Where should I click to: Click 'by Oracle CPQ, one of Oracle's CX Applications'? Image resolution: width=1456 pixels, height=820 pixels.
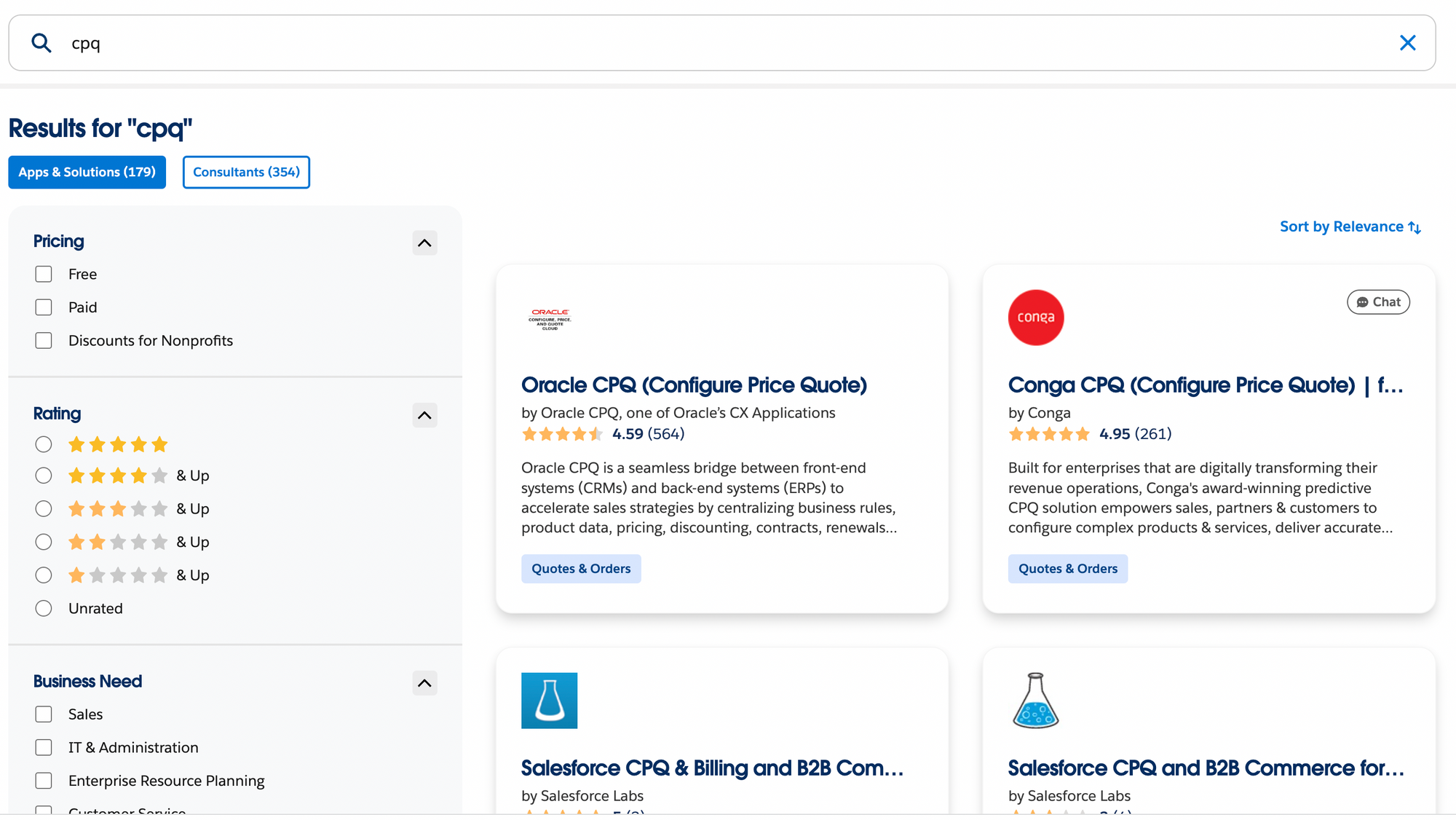(x=678, y=413)
